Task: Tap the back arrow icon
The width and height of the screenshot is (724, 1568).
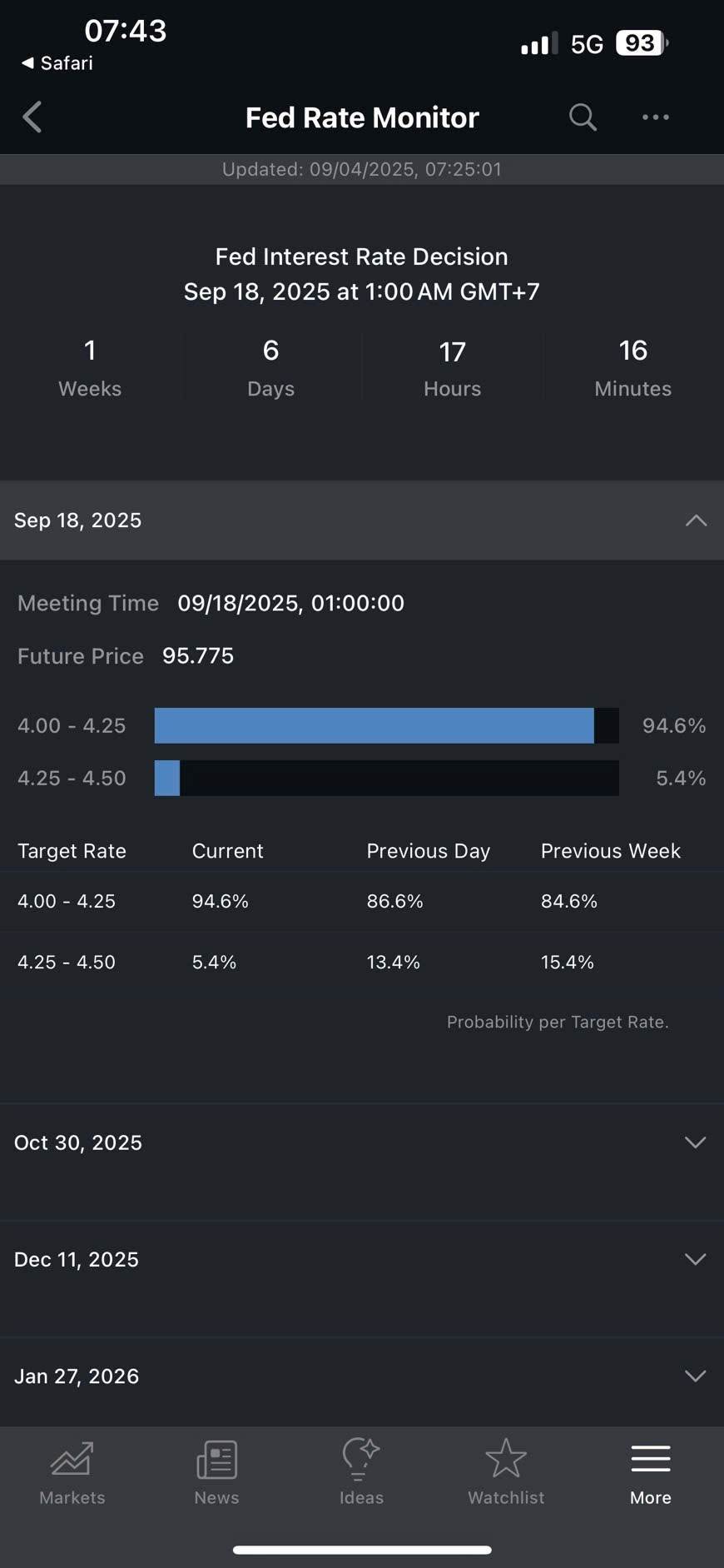Action: 32,117
